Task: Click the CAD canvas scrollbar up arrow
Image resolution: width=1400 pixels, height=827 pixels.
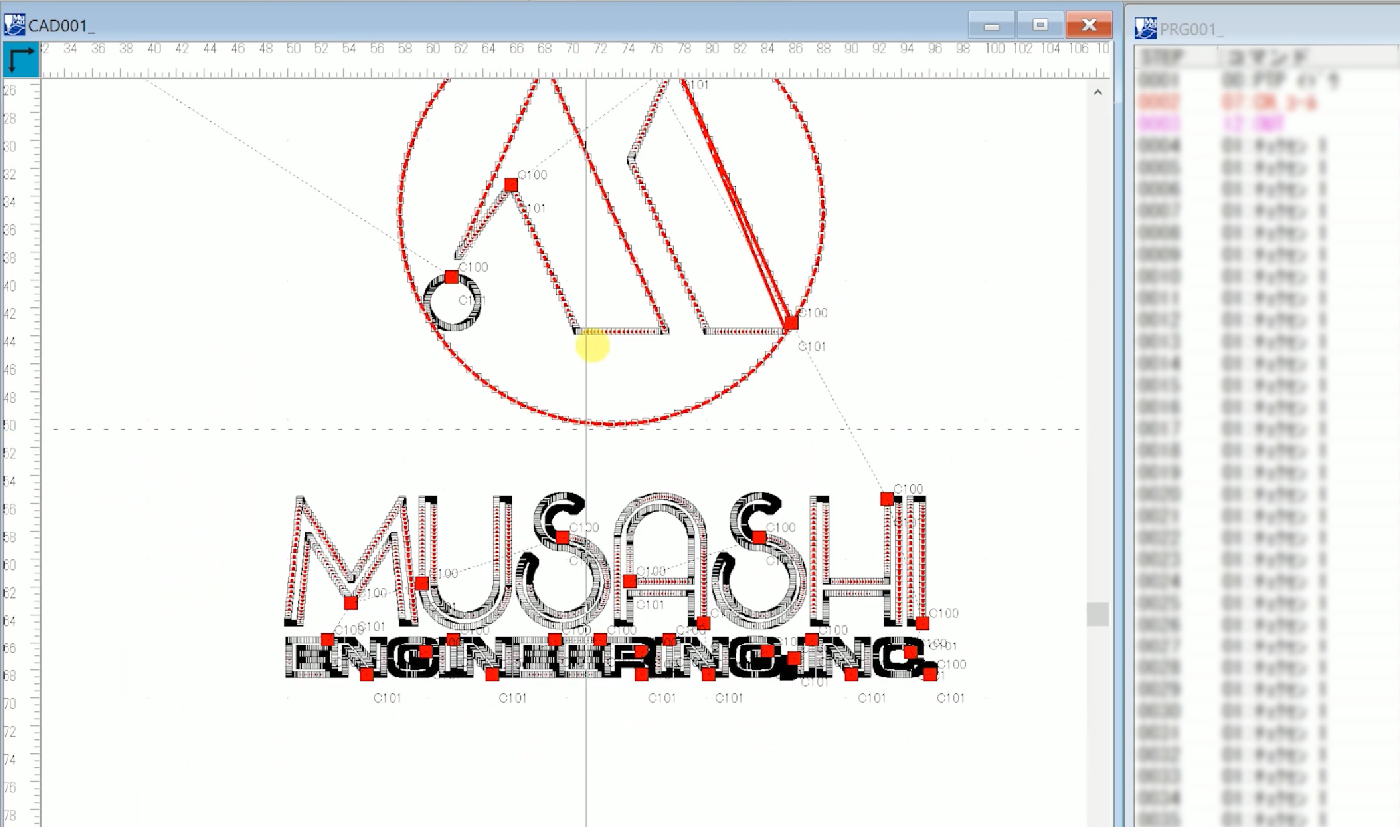Action: tap(1098, 92)
